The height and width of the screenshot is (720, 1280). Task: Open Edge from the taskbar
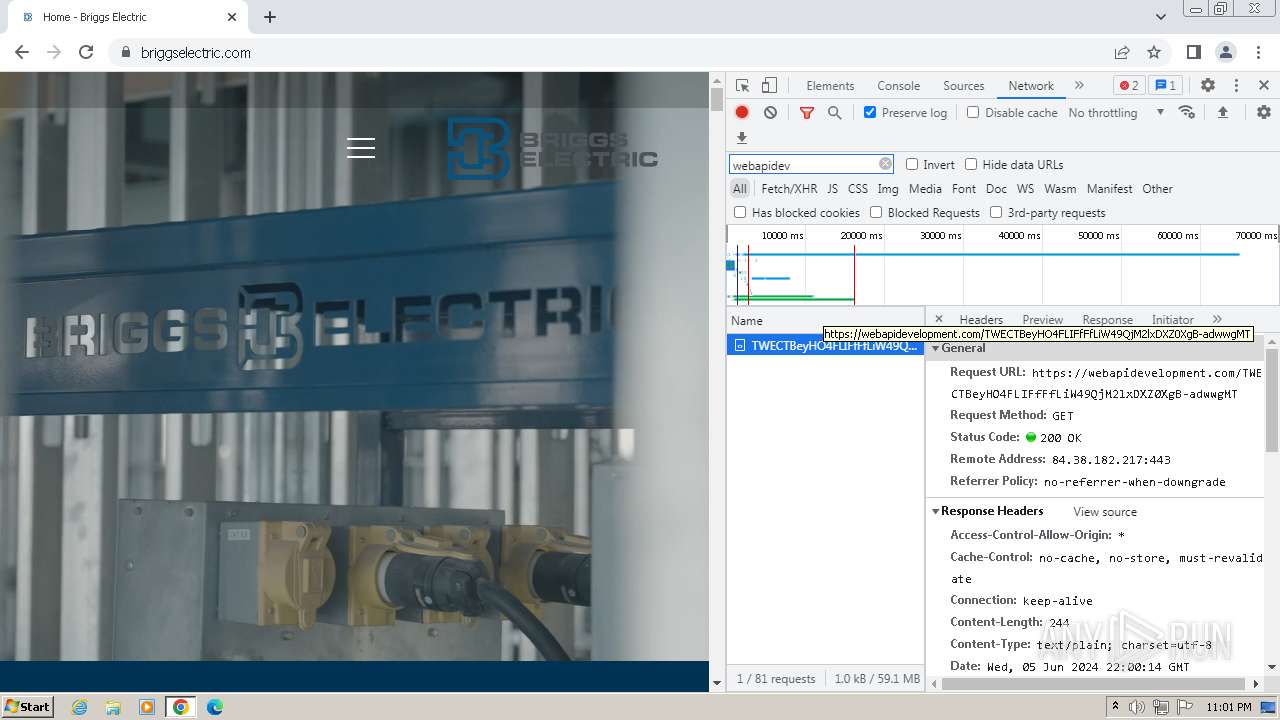[x=214, y=707]
